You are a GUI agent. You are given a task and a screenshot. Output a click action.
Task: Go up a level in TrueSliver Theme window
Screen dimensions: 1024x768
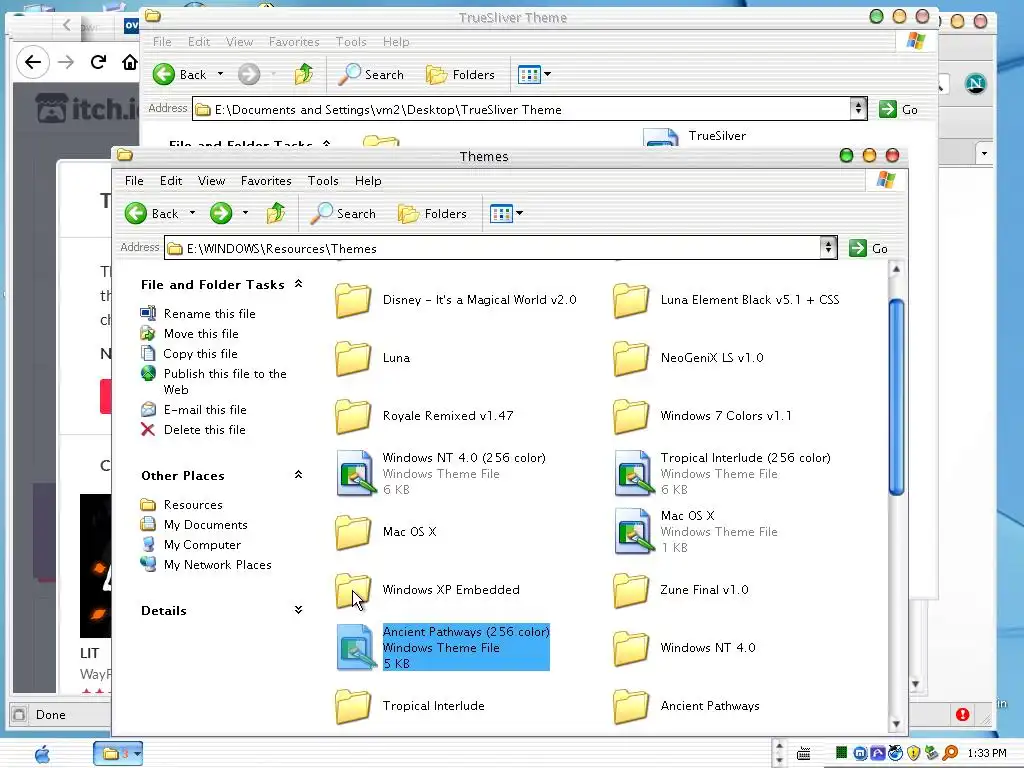pos(304,74)
